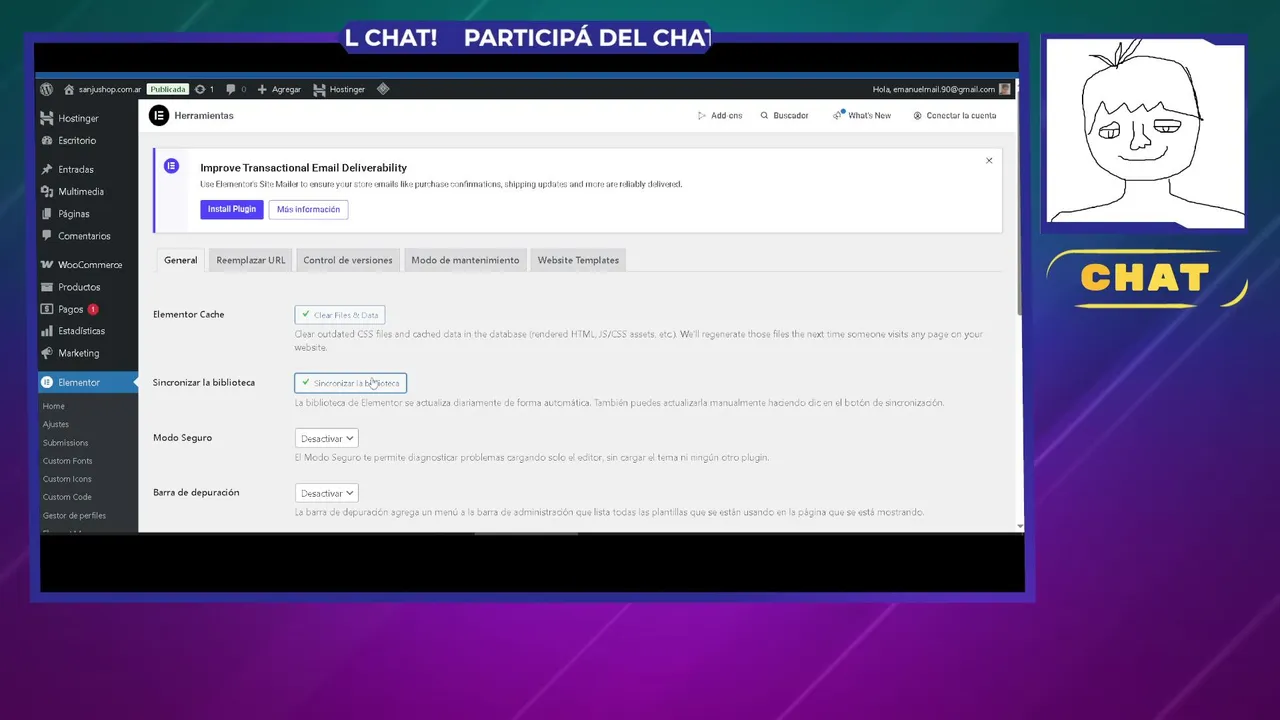This screenshot has width=1280, height=720.
Task: Click the diamond icon in admin bar
Action: tap(383, 89)
